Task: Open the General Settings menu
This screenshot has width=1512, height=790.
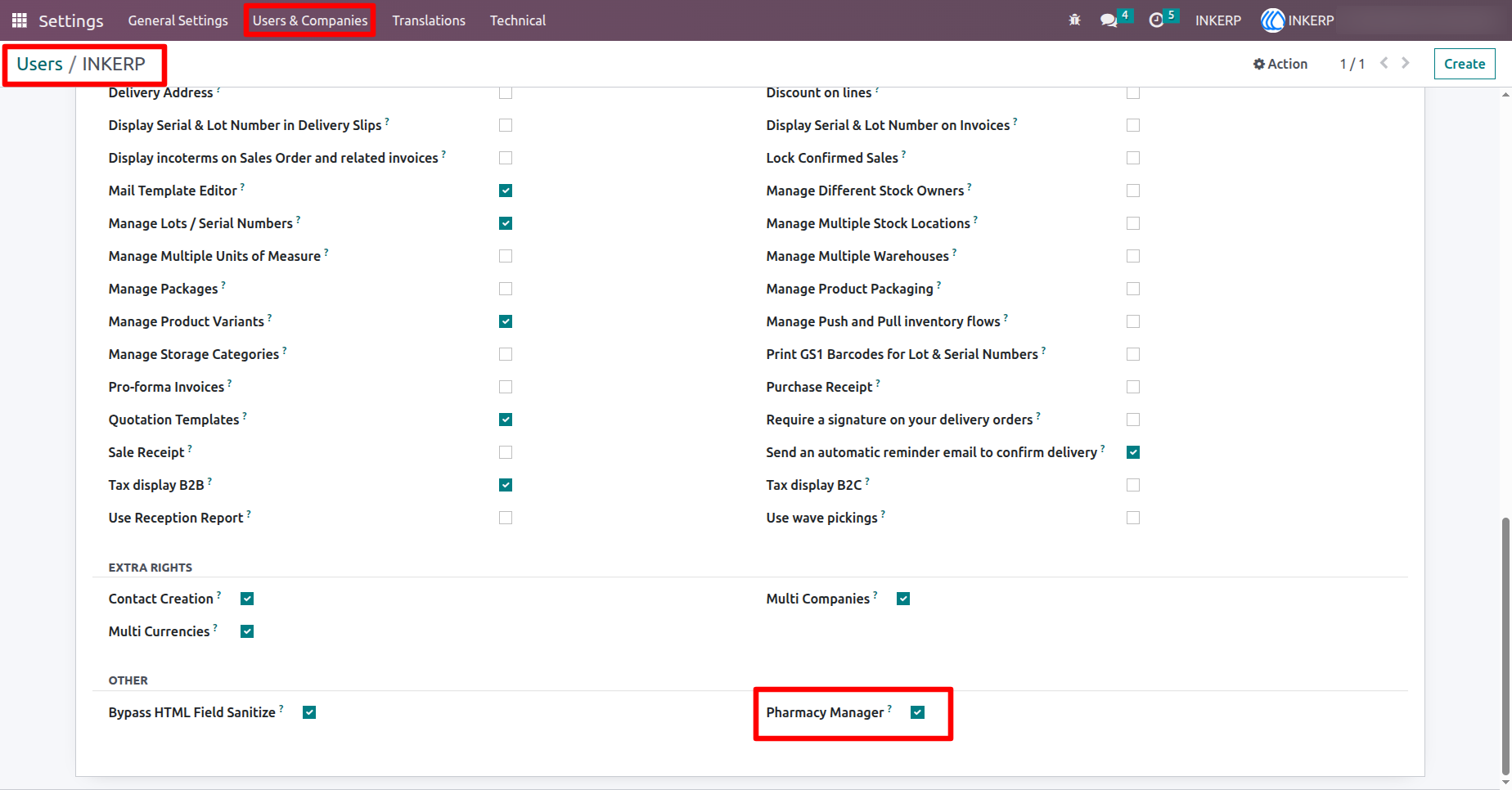Action: click(x=178, y=20)
